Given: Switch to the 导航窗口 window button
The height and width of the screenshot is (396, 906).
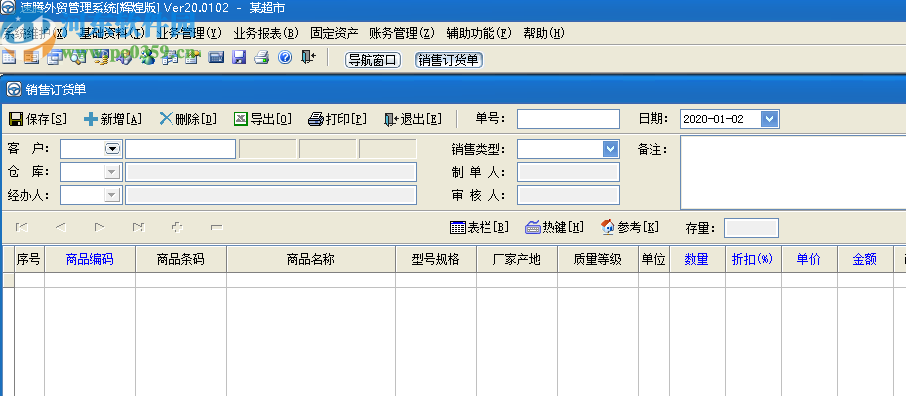Looking at the screenshot, I should [x=373, y=60].
